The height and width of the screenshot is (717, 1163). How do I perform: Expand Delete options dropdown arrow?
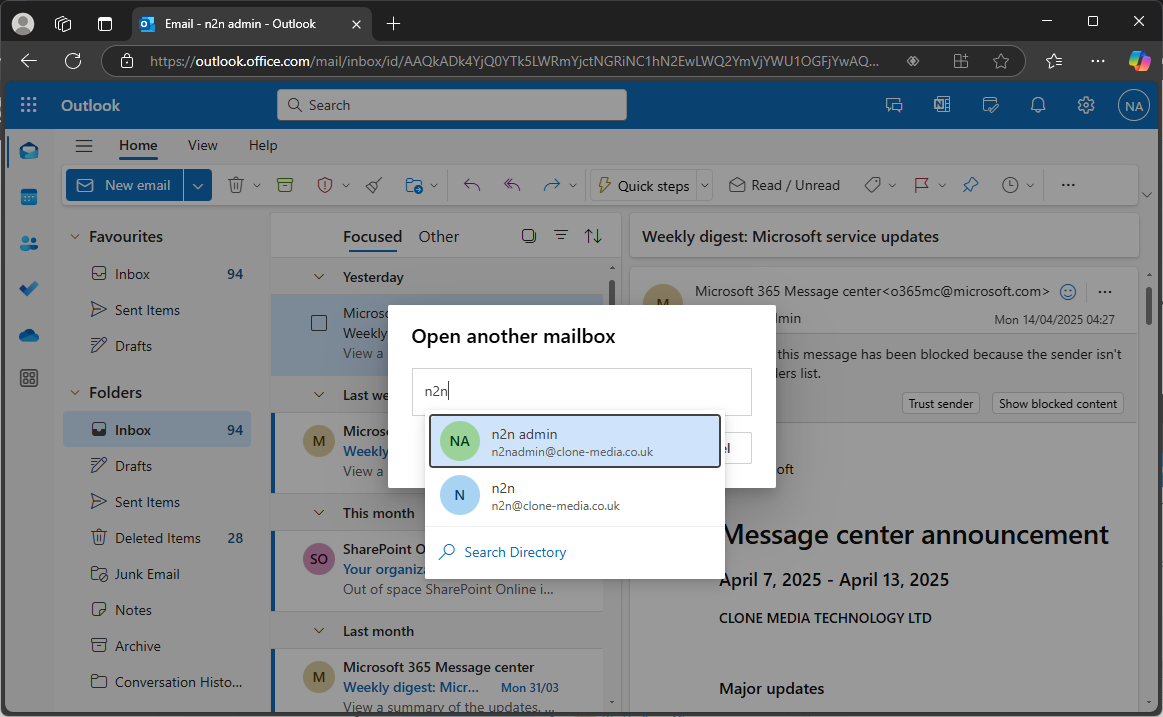tap(257, 185)
